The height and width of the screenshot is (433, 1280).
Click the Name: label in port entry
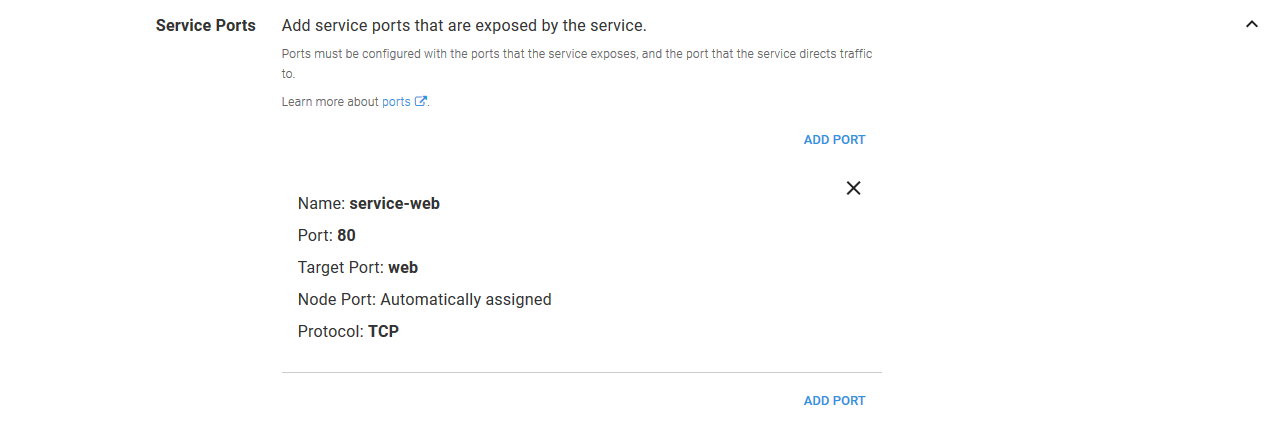[321, 204]
